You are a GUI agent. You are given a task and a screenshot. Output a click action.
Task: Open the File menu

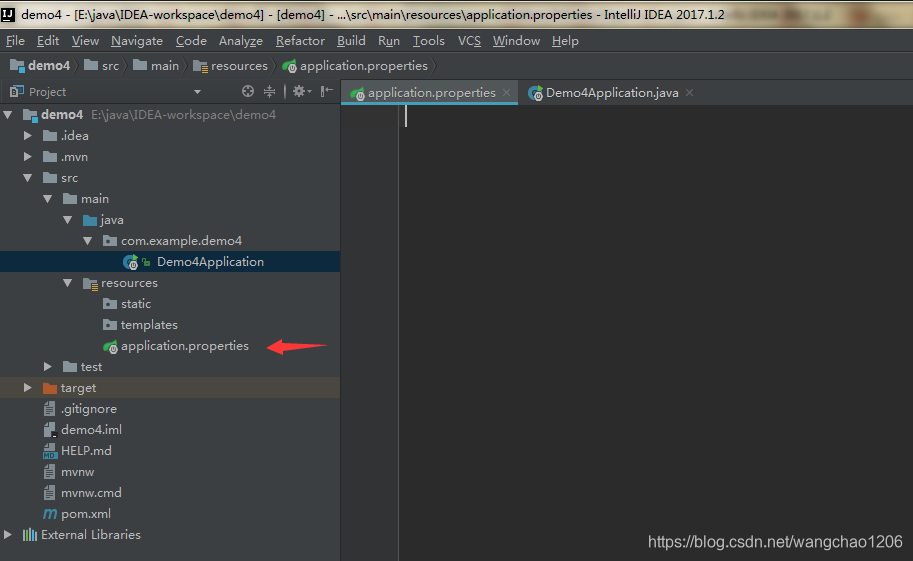coord(15,41)
